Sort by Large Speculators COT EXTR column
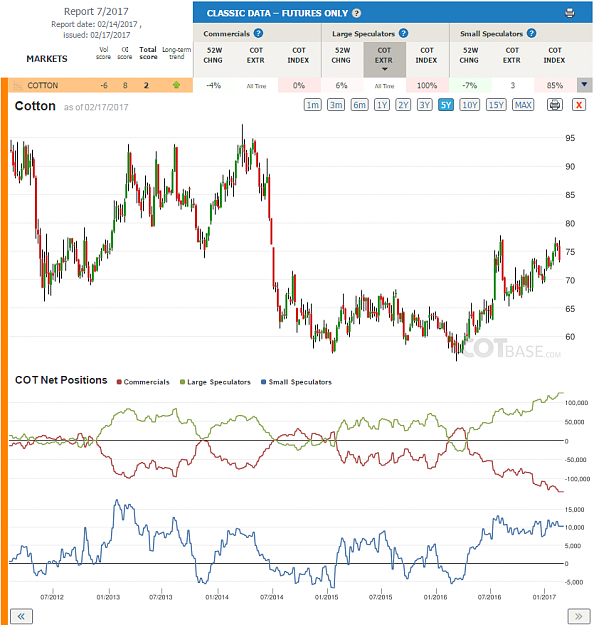Image resolution: width=594 pixels, height=625 pixels. [x=384, y=59]
